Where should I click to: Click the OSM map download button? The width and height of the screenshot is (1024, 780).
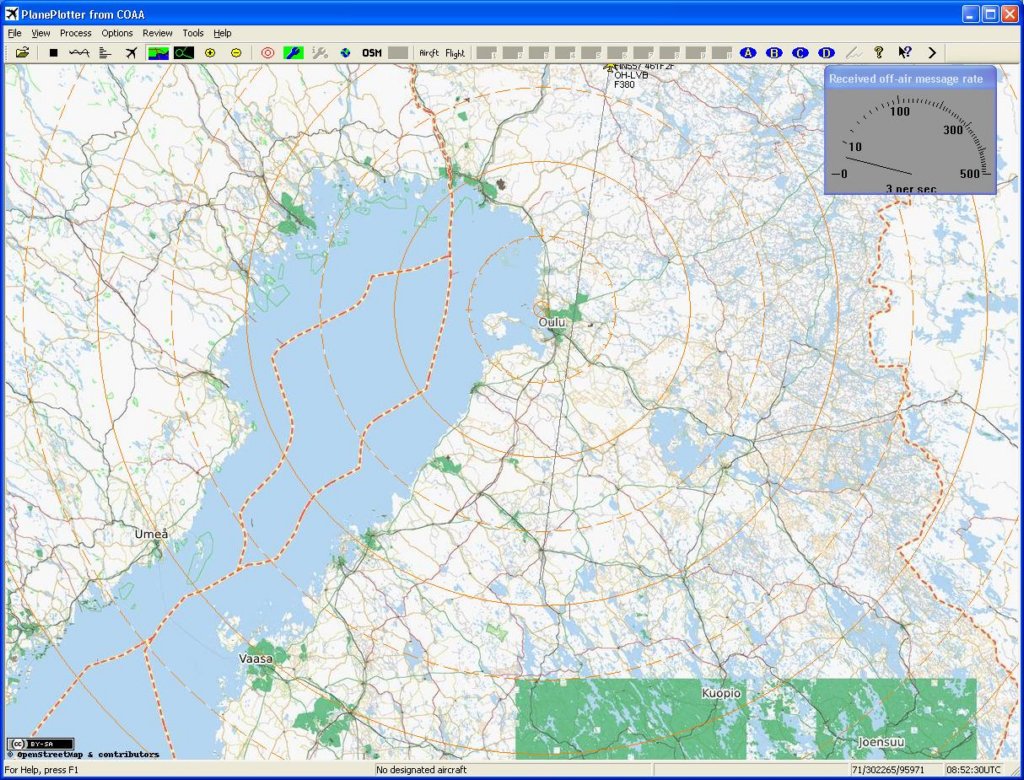(x=372, y=52)
